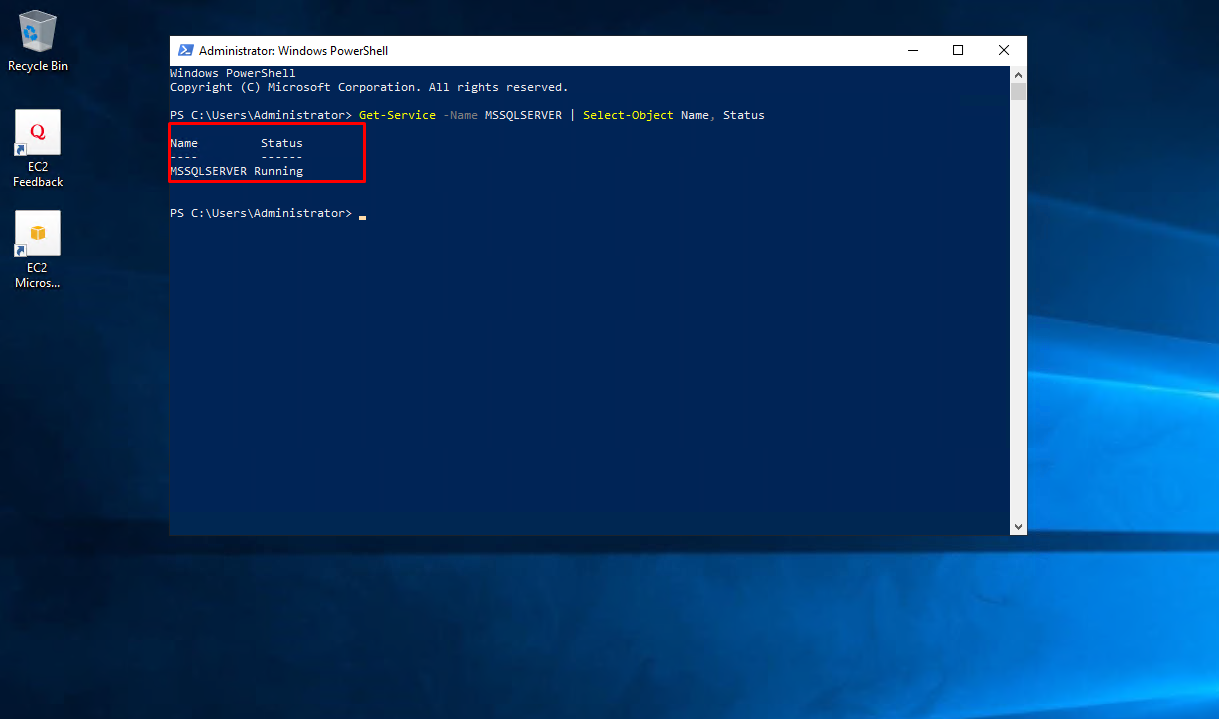Maximize the PowerShell window
This screenshot has height=719, width=1219.
(x=958, y=51)
